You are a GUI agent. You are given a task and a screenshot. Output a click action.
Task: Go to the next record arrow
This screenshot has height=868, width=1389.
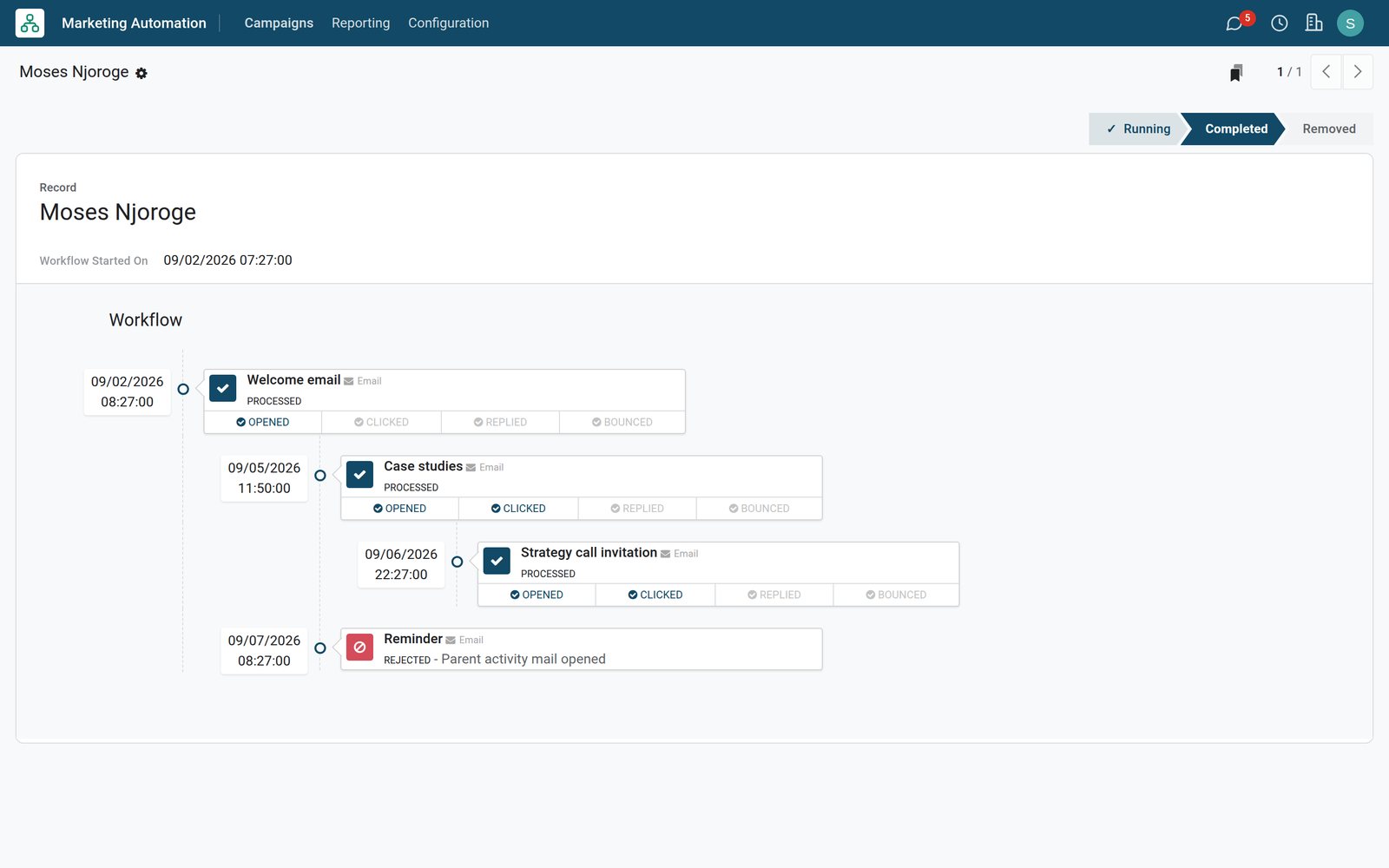pyautogui.click(x=1358, y=72)
